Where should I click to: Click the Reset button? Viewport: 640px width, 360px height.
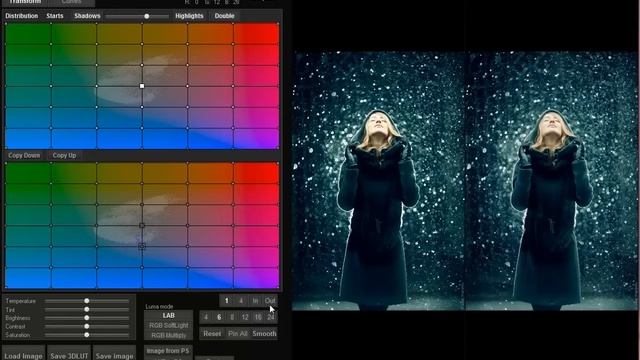212,333
